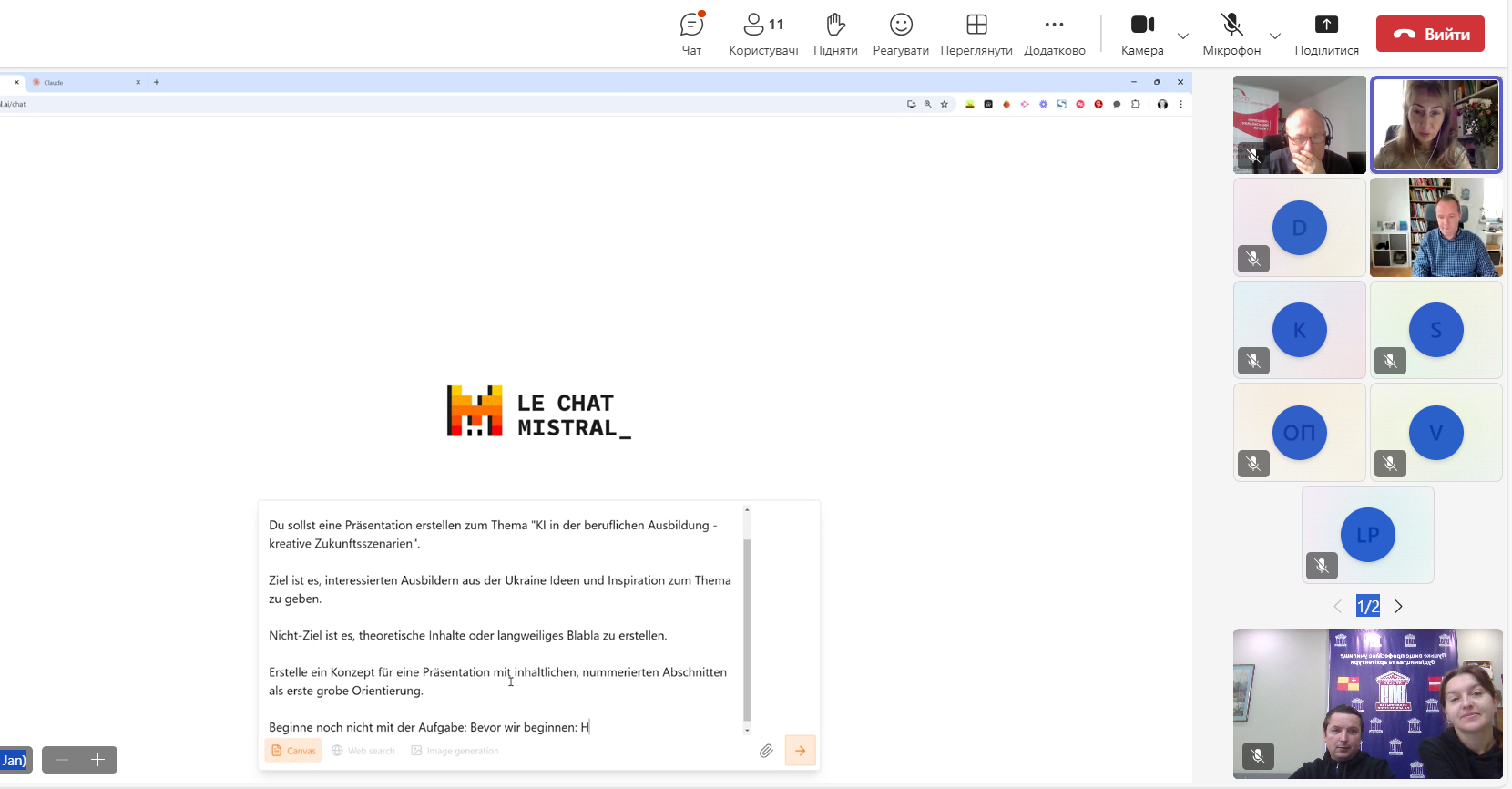Toggle the Canvas option in chat

pyautogui.click(x=293, y=751)
